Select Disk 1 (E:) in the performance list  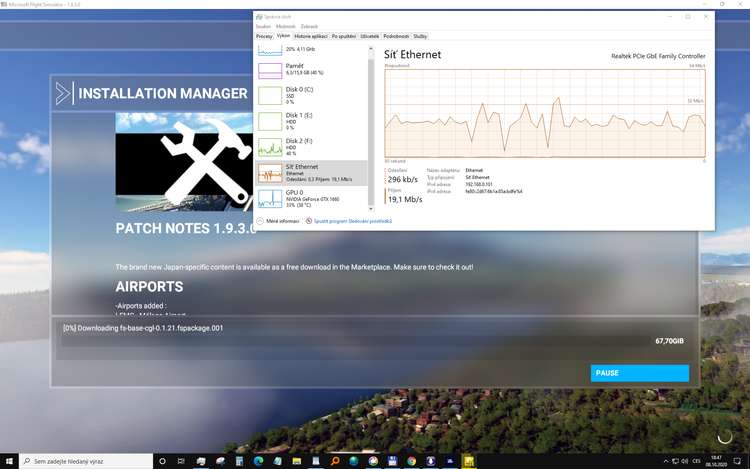pyautogui.click(x=311, y=121)
